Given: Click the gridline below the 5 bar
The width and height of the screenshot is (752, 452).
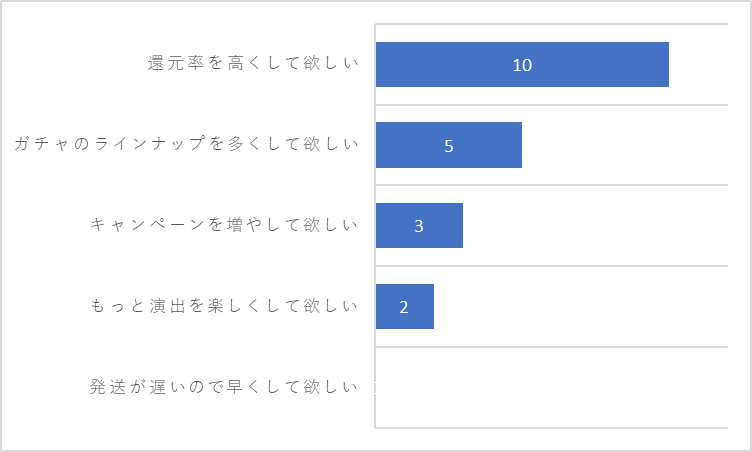Looking at the screenshot, I should 552,185.
